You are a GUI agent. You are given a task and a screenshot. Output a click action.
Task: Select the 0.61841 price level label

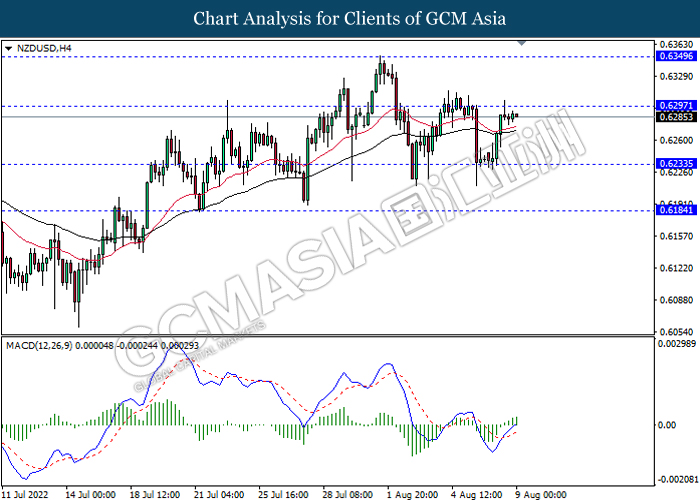click(x=676, y=210)
